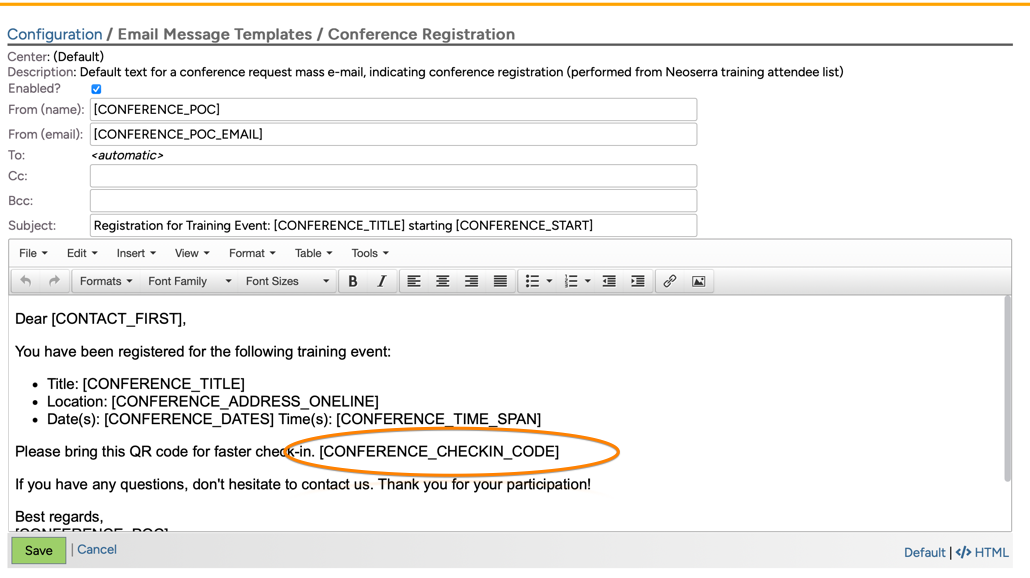Screen dimensions: 1030x578
Task: Toggle bold formatting
Action: coord(353,282)
